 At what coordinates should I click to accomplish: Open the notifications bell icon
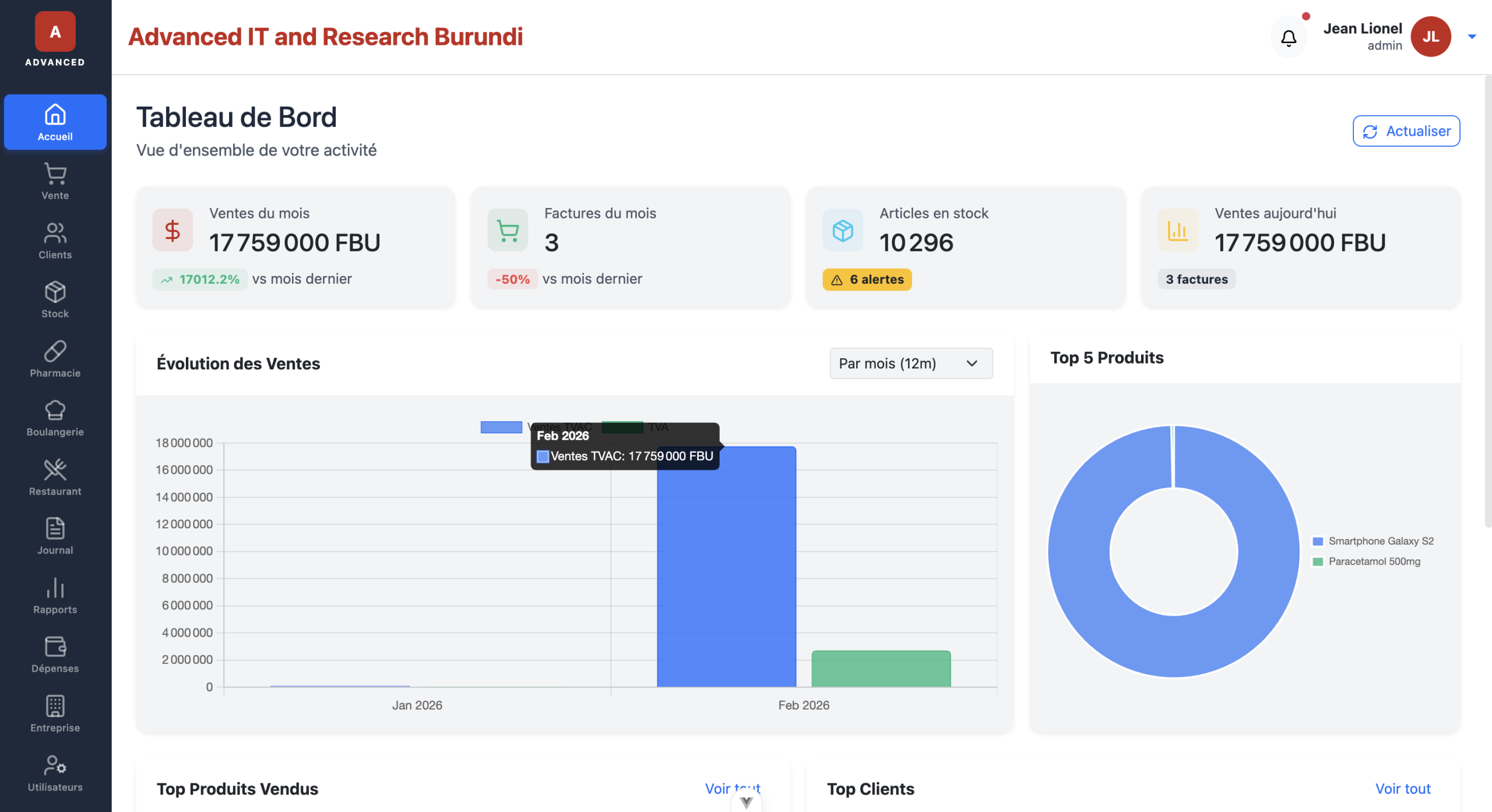1288,38
